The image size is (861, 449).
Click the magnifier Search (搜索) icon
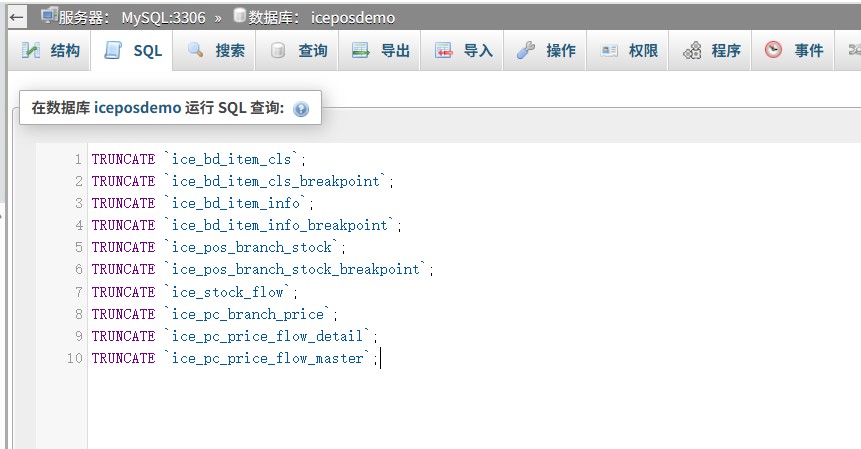(195, 50)
